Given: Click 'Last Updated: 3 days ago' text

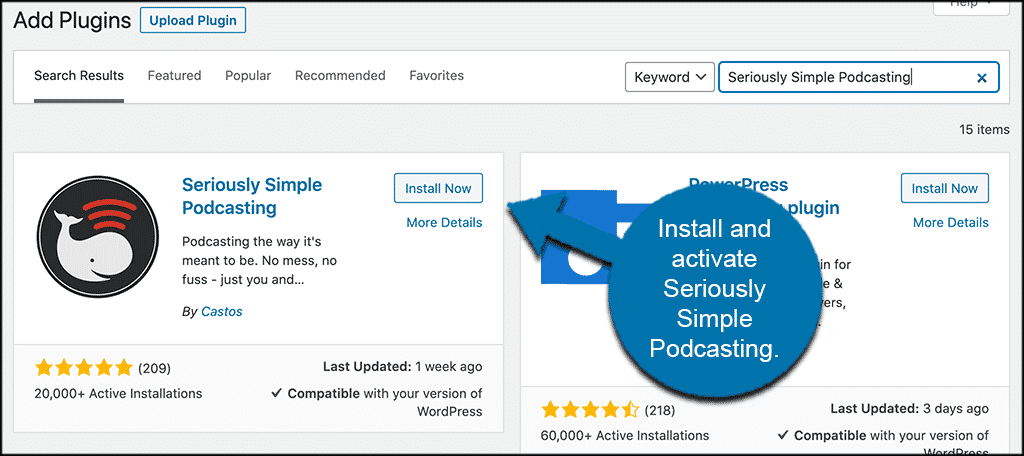Looking at the screenshot, I should pos(910,408).
